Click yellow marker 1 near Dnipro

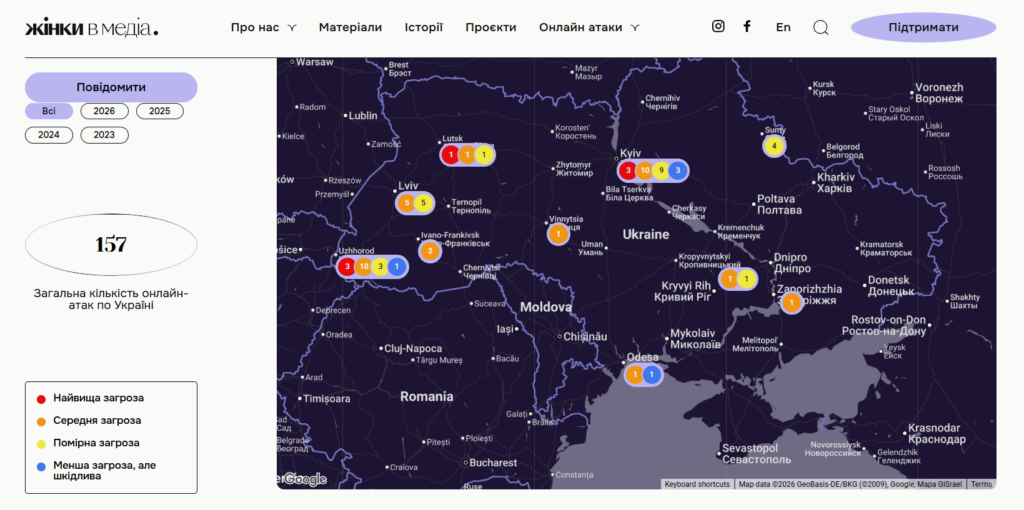[746, 279]
